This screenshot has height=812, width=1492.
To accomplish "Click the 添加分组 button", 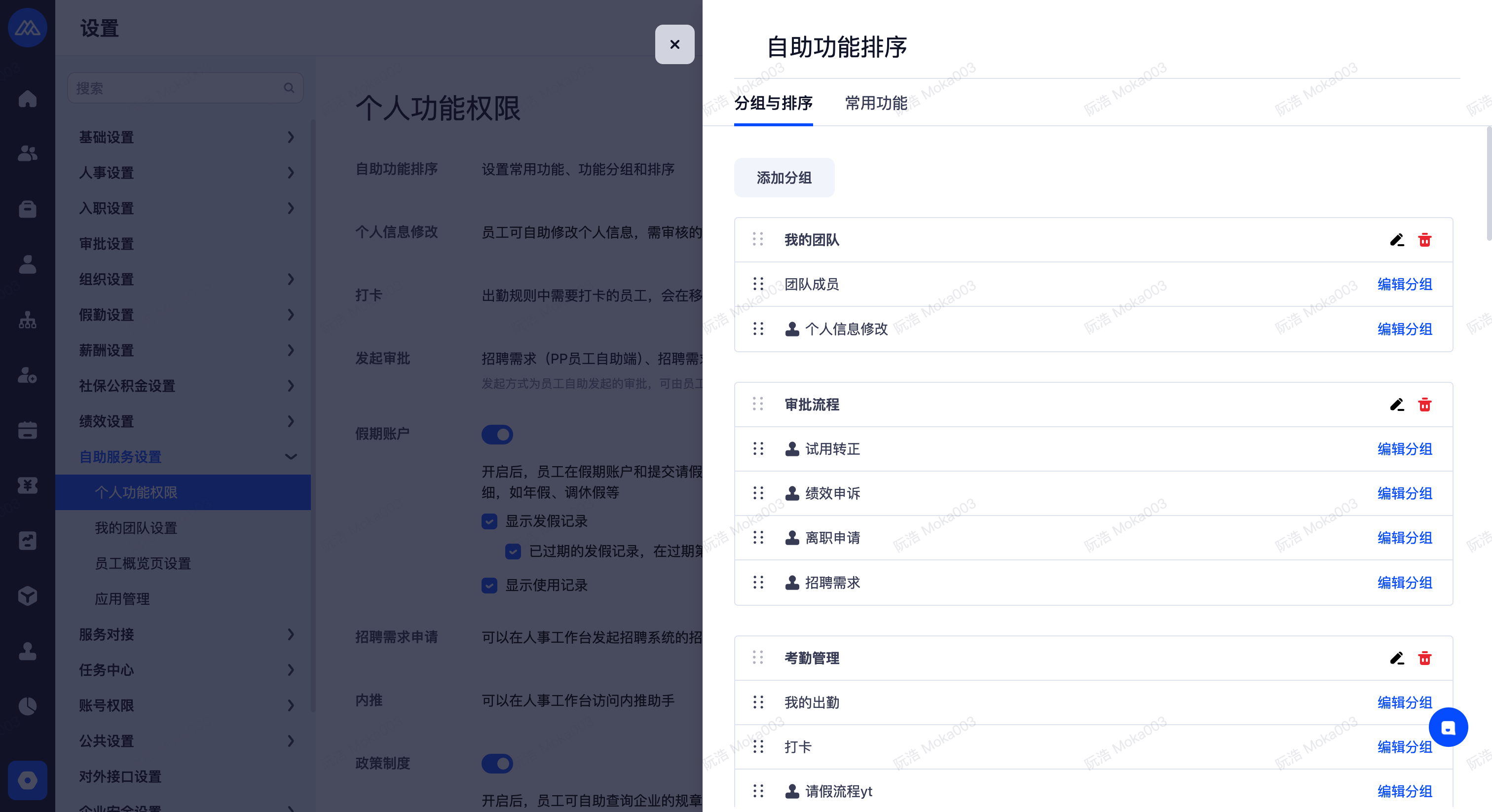I will click(783, 178).
